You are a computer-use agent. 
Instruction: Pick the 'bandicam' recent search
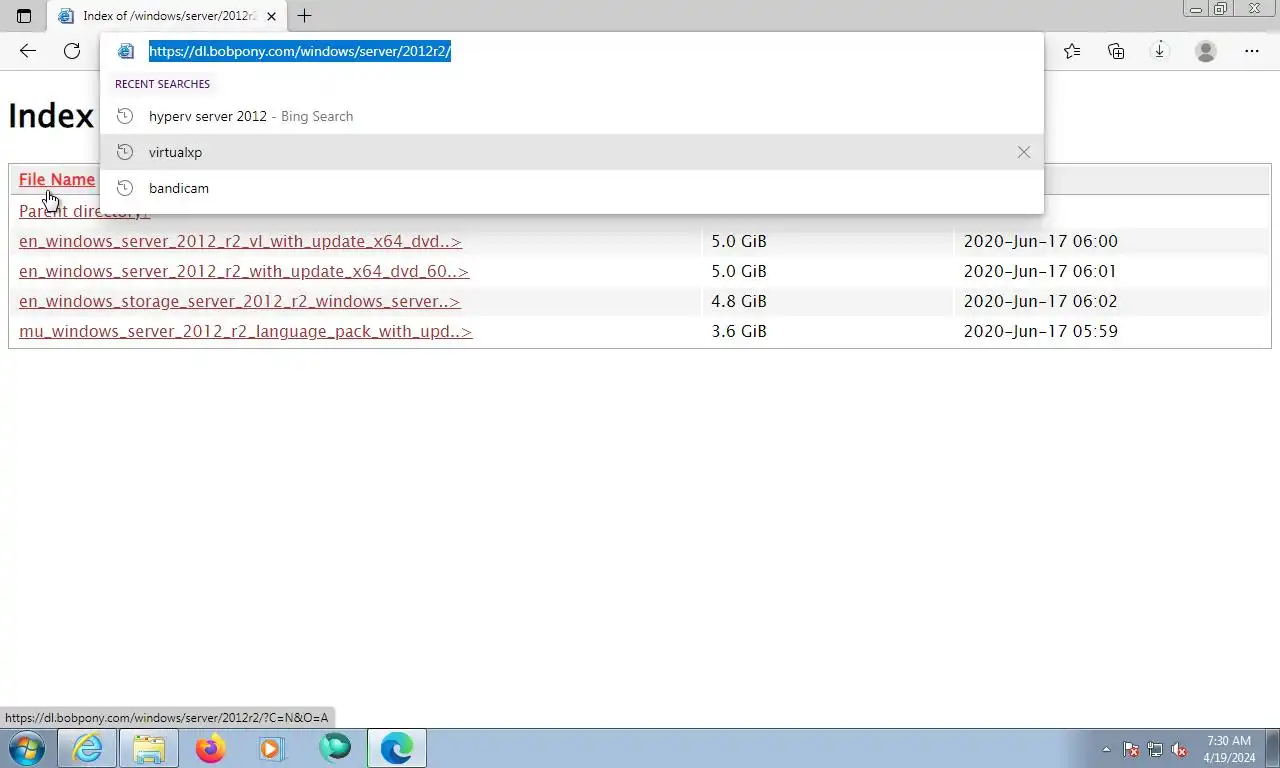571,188
